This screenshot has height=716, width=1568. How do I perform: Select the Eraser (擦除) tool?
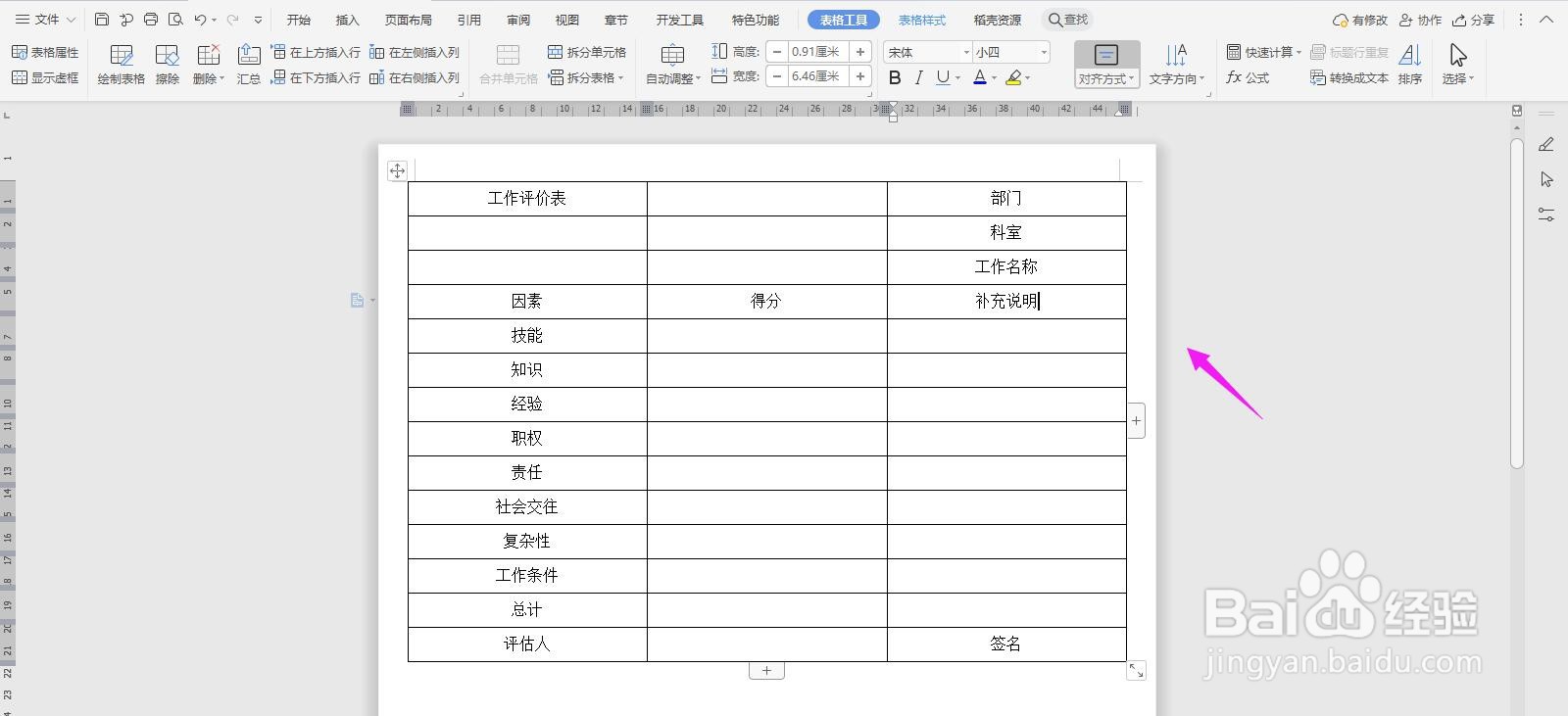[168, 65]
